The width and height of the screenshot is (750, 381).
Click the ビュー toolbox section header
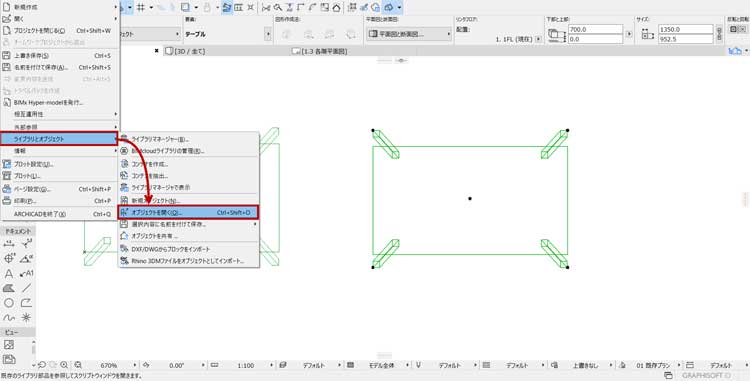[x=18, y=332]
